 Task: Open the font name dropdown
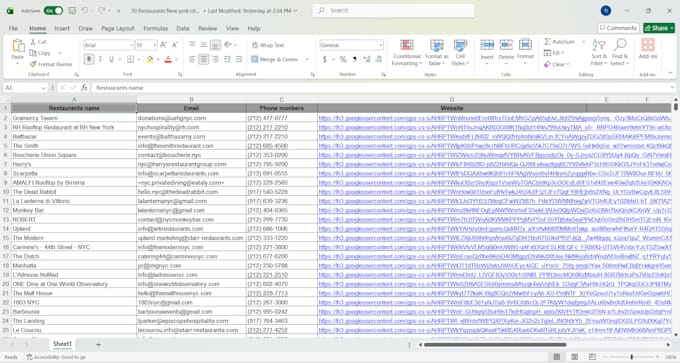[131, 45]
